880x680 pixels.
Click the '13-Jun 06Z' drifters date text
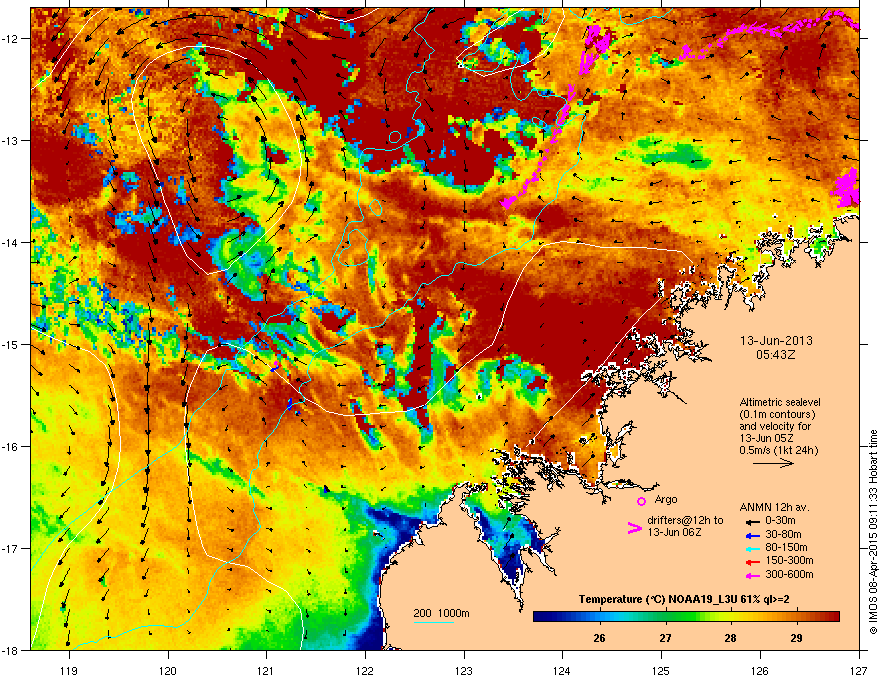point(675,532)
